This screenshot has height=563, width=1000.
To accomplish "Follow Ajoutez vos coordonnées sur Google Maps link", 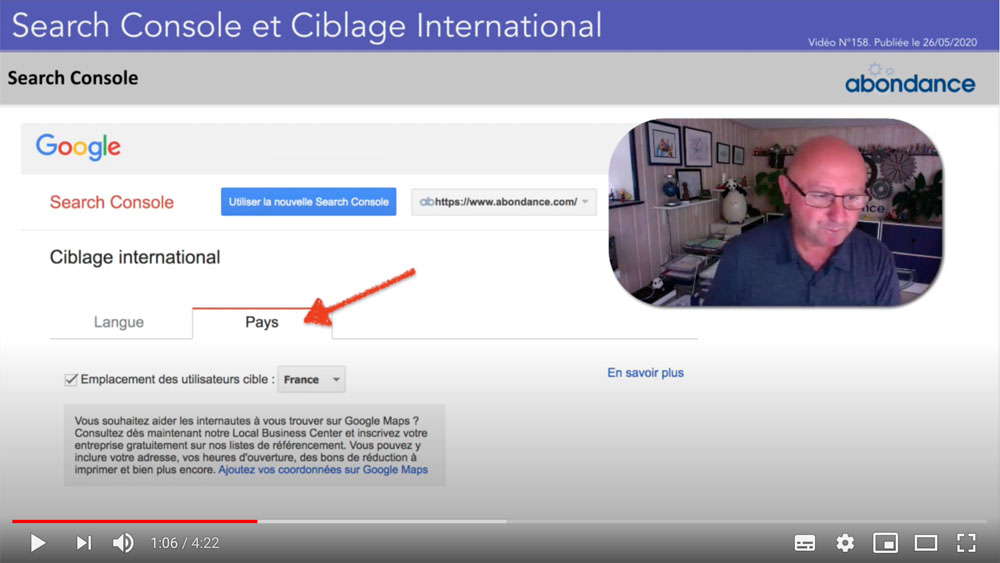I will (x=323, y=469).
